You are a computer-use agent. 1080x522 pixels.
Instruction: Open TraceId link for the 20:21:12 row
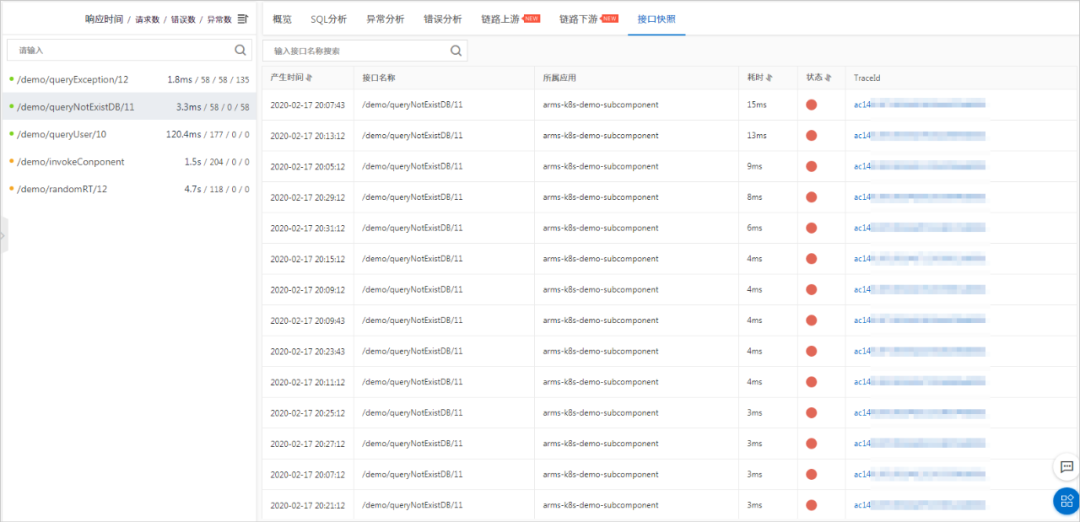tap(920, 505)
